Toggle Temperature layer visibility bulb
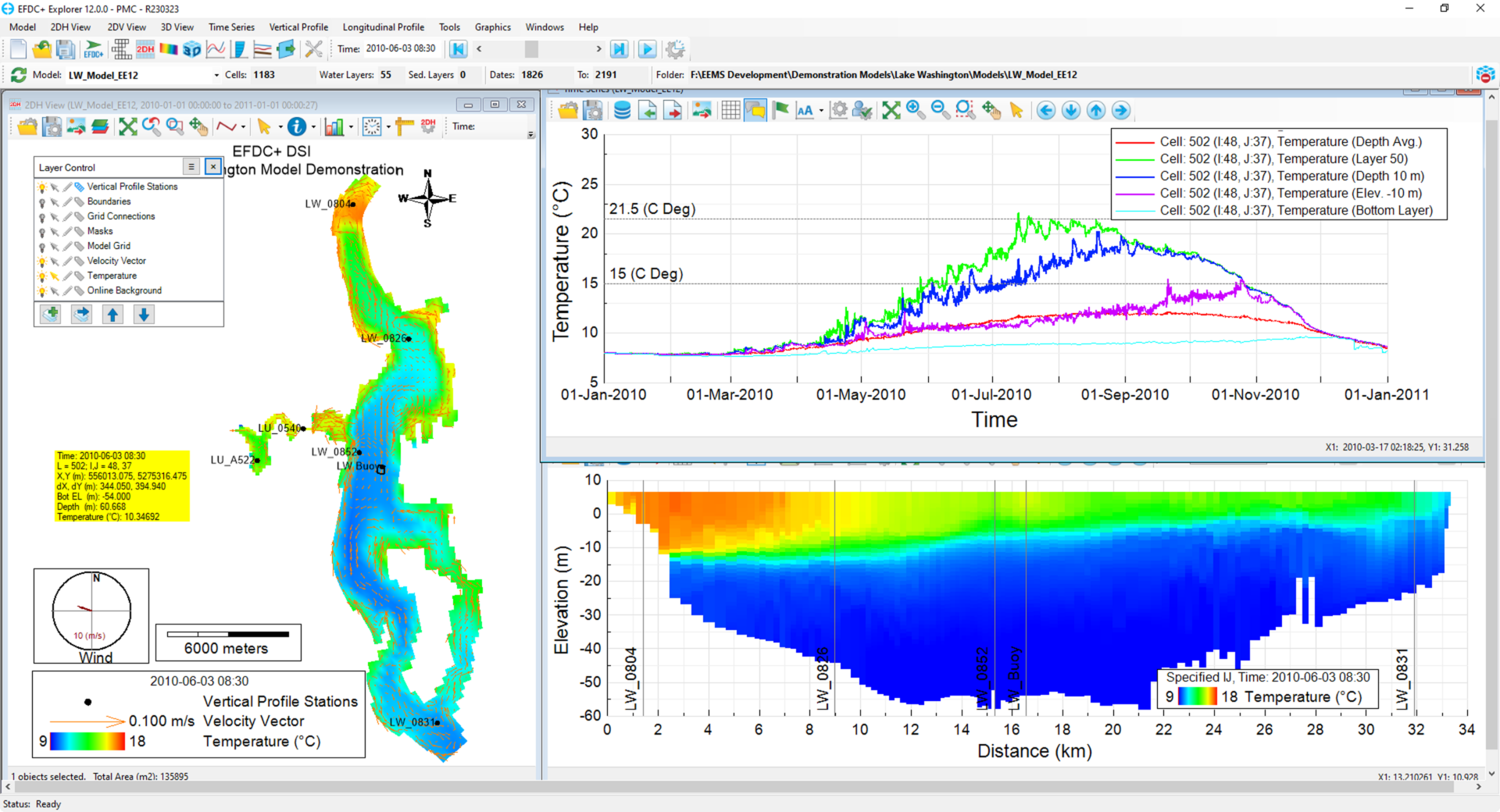 (43, 276)
